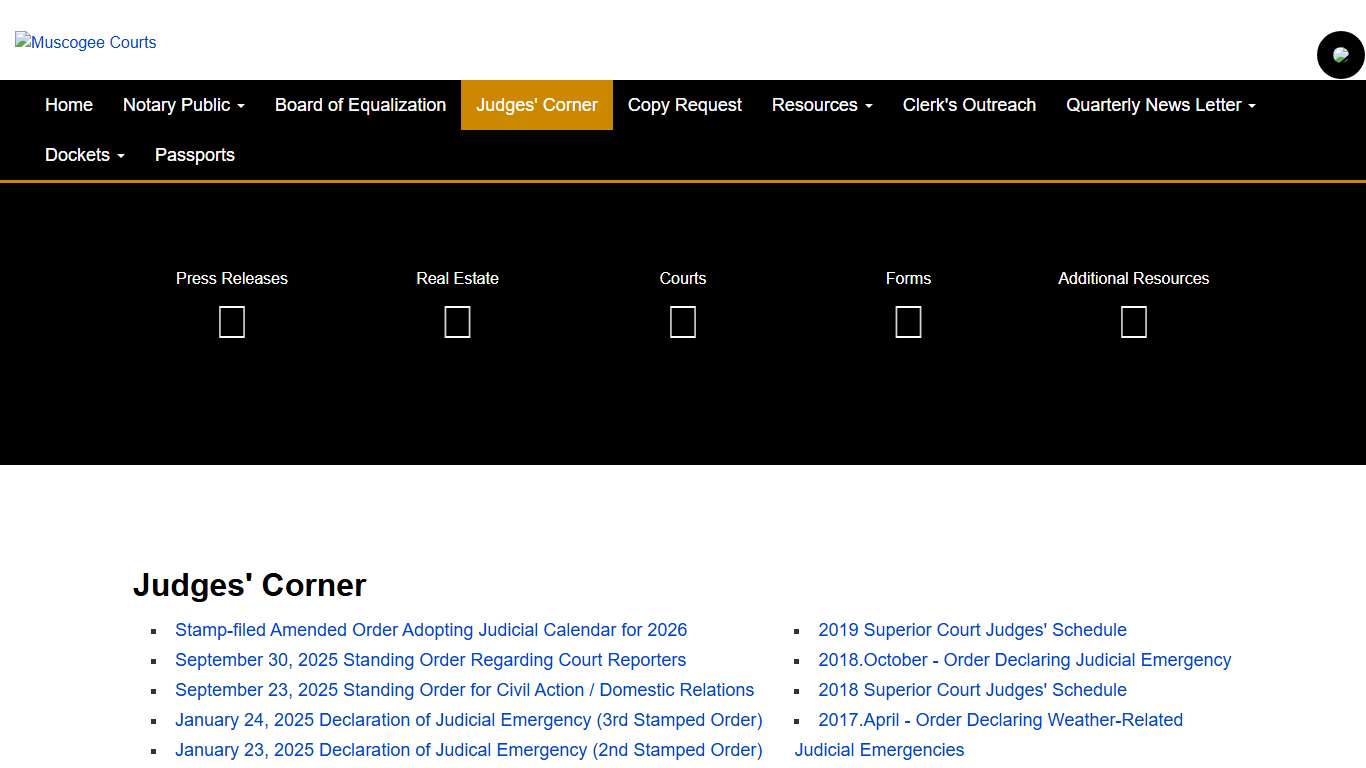Image resolution: width=1366 pixels, height=768 pixels.
Task: Open the accessibility widget in the corner
Action: 1340,55
